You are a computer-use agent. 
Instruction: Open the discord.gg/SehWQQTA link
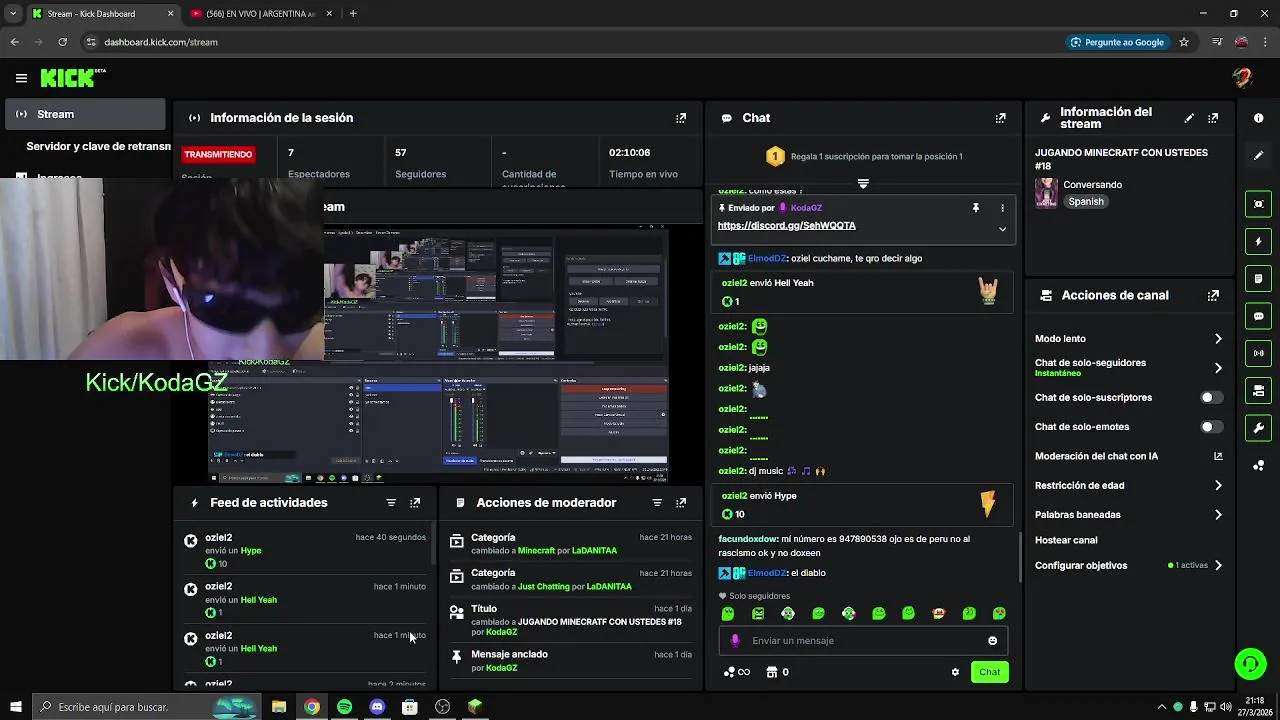pyautogui.click(x=786, y=226)
